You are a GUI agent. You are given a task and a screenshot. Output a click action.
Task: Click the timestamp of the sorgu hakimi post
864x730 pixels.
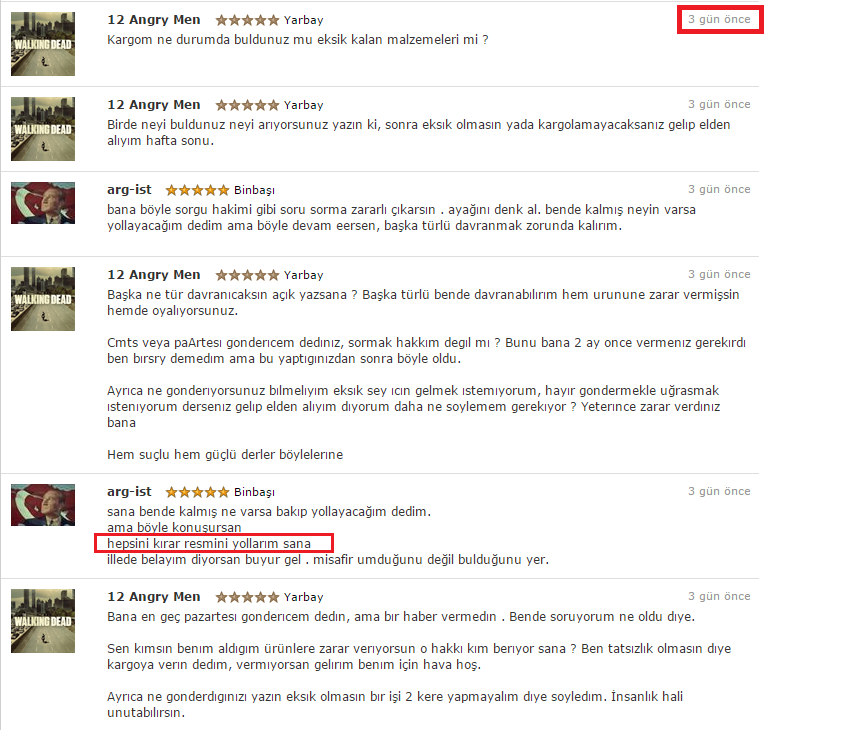719,189
